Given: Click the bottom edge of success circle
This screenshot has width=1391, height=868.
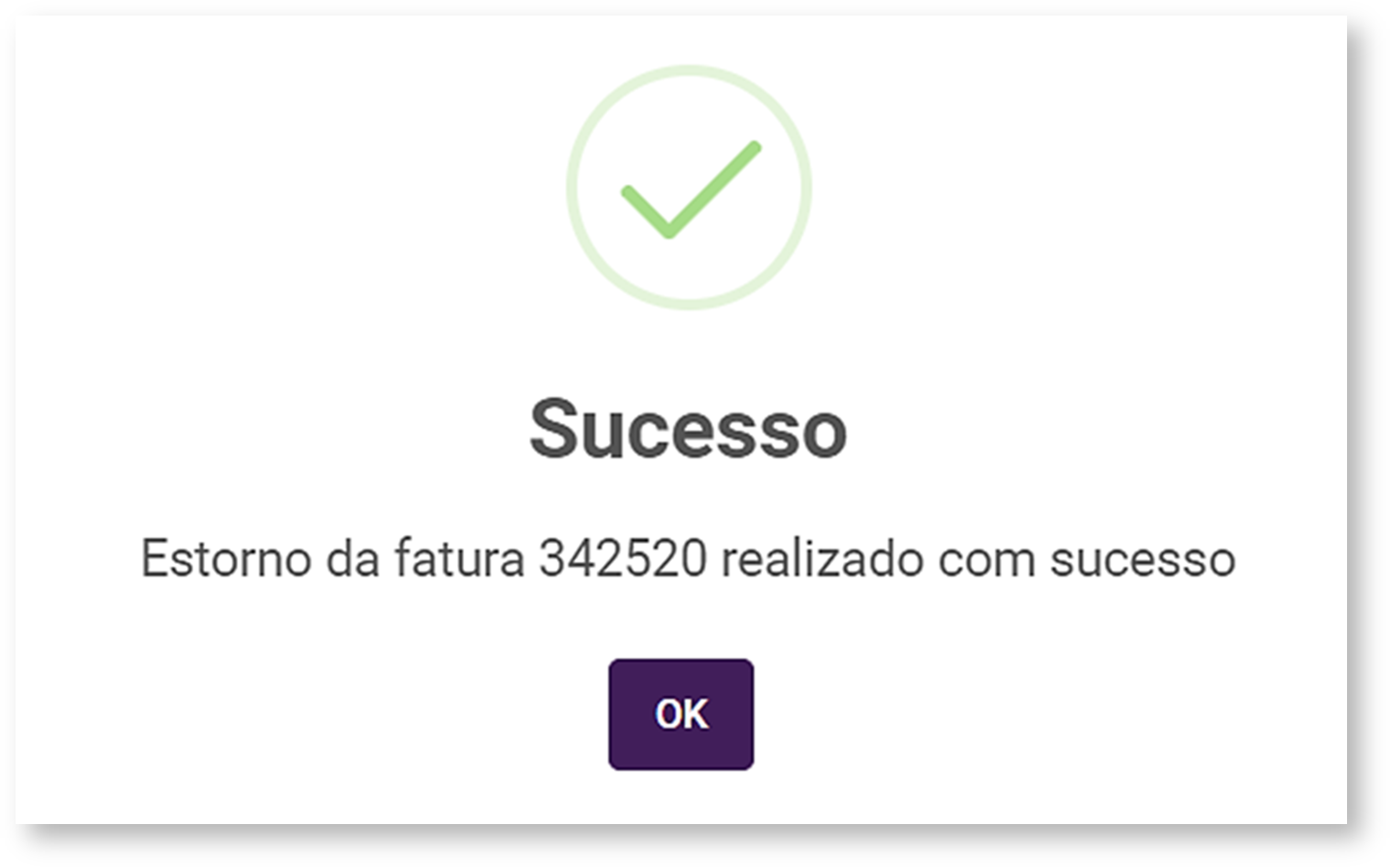Looking at the screenshot, I should pyautogui.click(x=689, y=305).
